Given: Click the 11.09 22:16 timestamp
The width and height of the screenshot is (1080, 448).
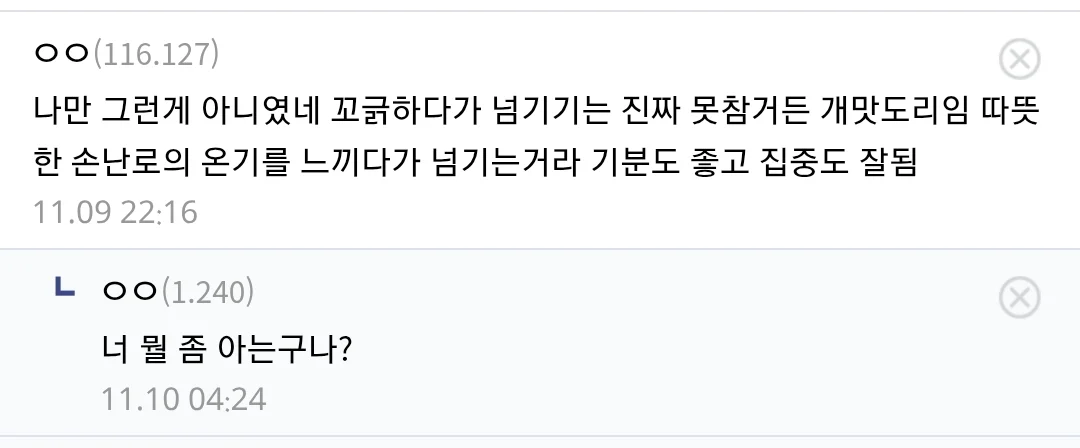Looking at the screenshot, I should [x=115, y=212].
